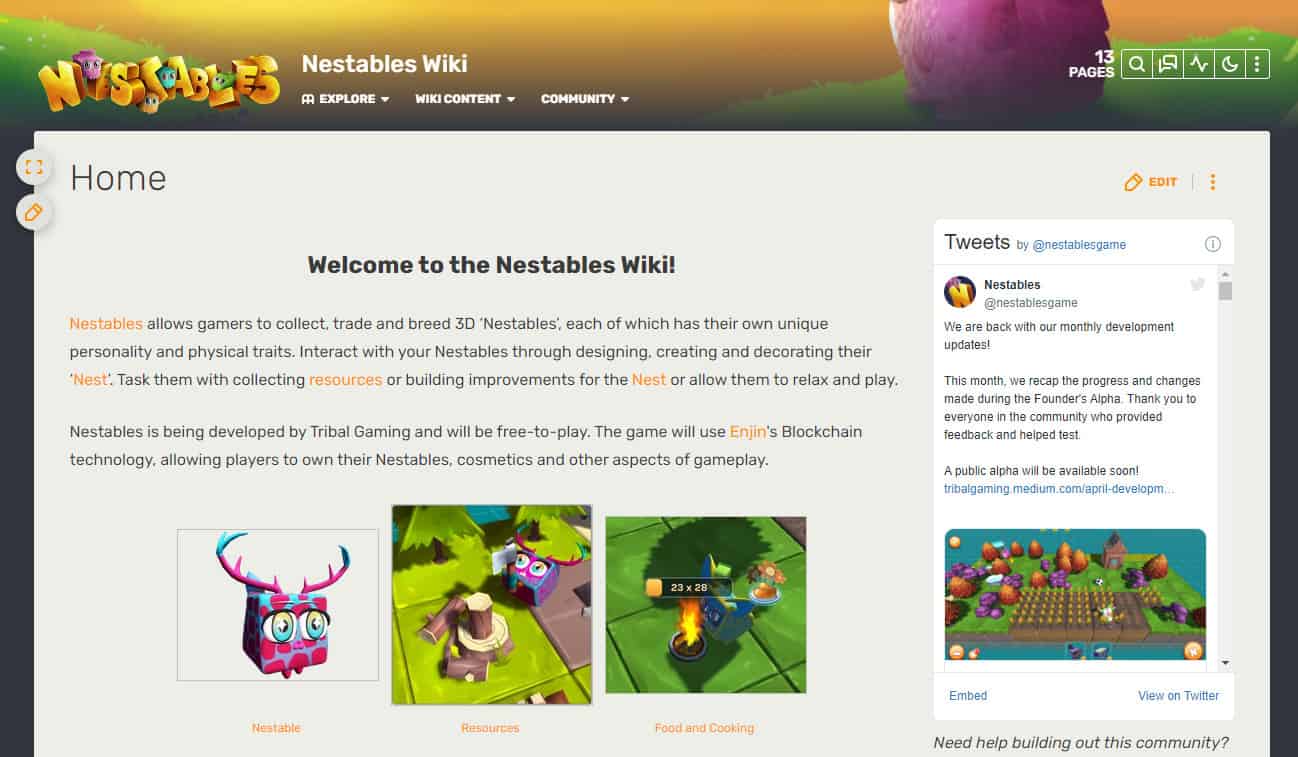Toggle dark theme with moon icon
Image resolution: width=1298 pixels, height=757 pixels.
pyautogui.click(x=1229, y=65)
